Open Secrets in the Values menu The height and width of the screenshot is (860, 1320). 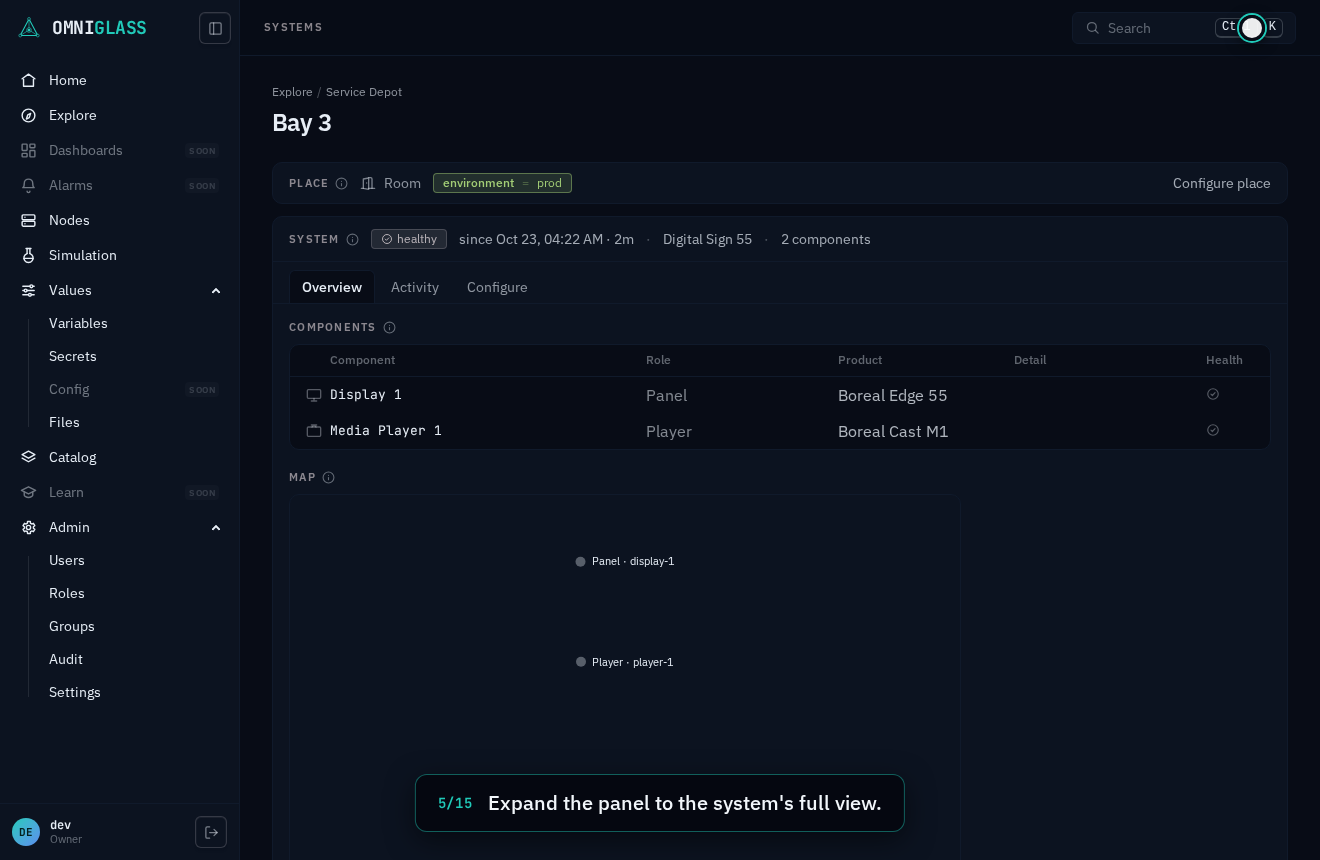click(x=73, y=356)
